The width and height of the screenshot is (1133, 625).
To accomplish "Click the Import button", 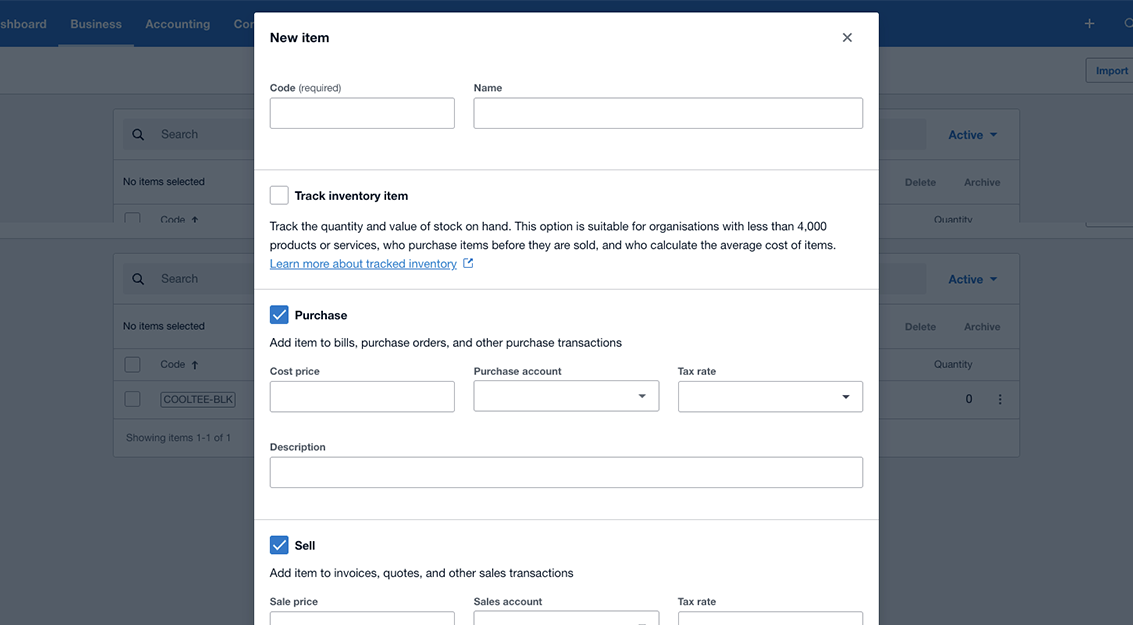I will (x=1111, y=70).
